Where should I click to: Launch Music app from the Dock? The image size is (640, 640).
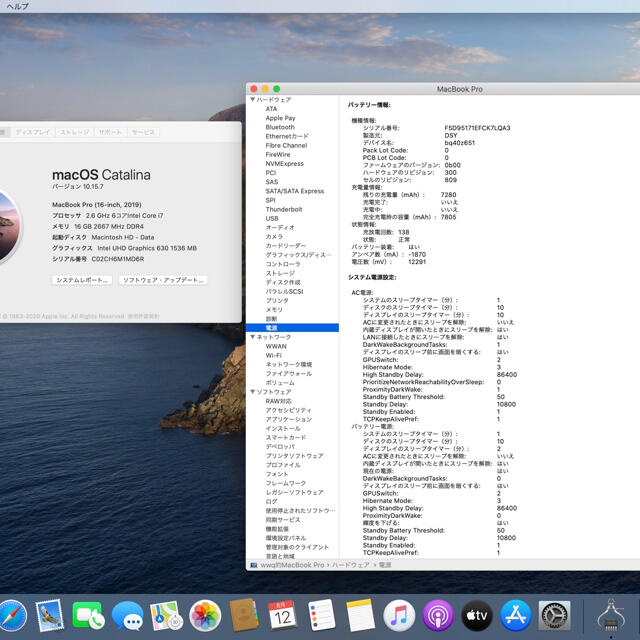pos(399,616)
